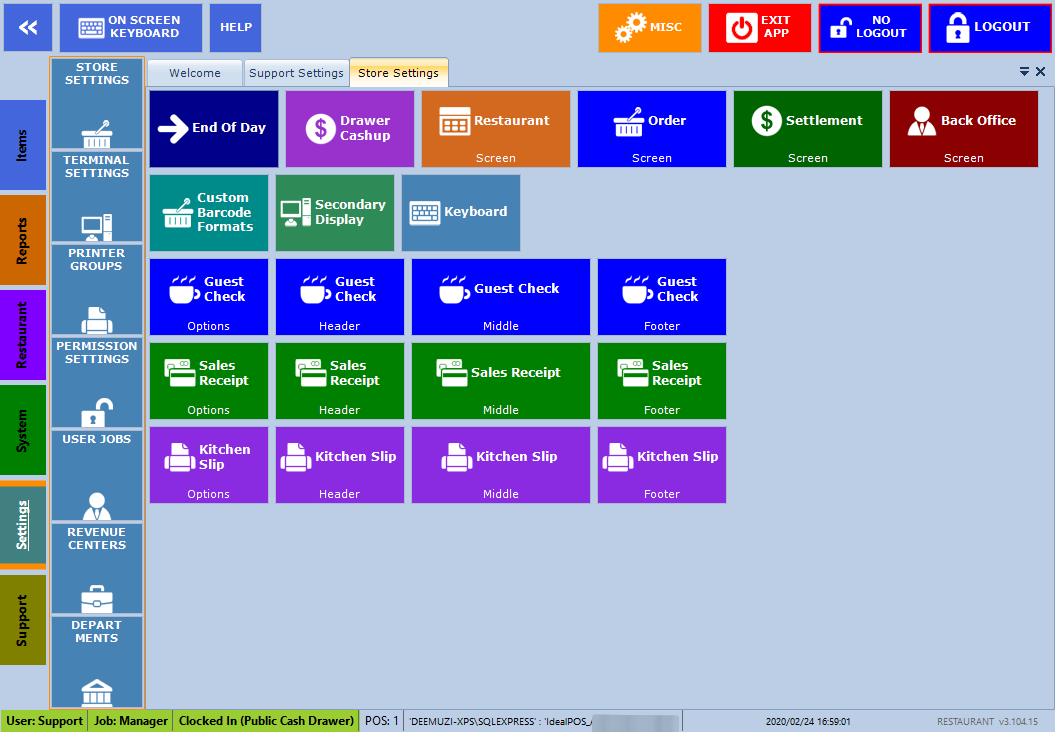Open Sales Receipt Header tile
This screenshot has width=1055, height=732.
[340, 381]
